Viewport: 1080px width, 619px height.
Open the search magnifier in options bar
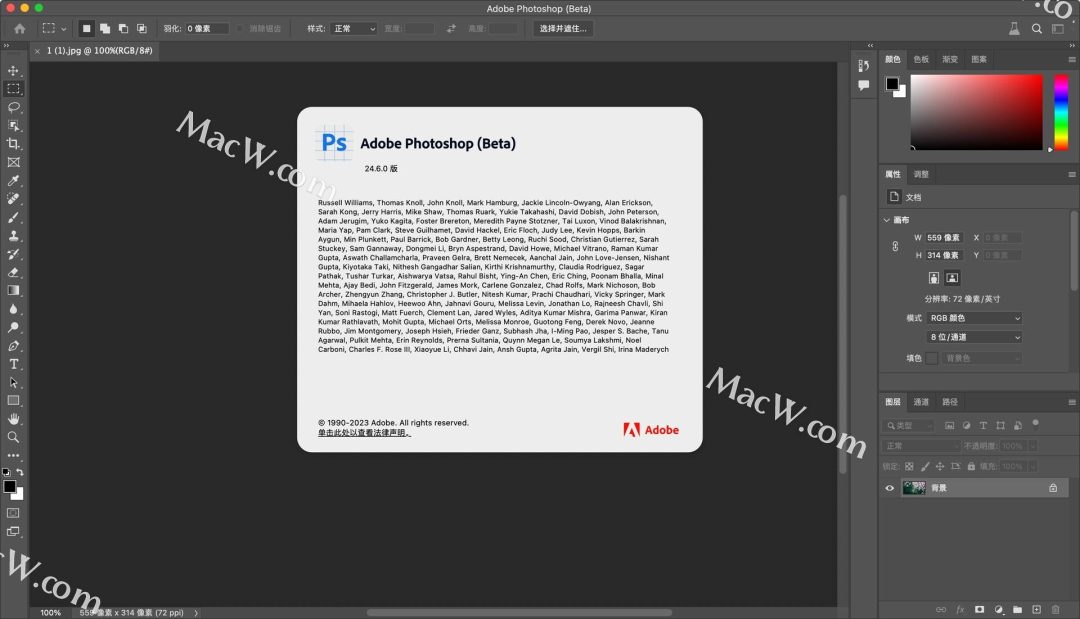[1037, 28]
